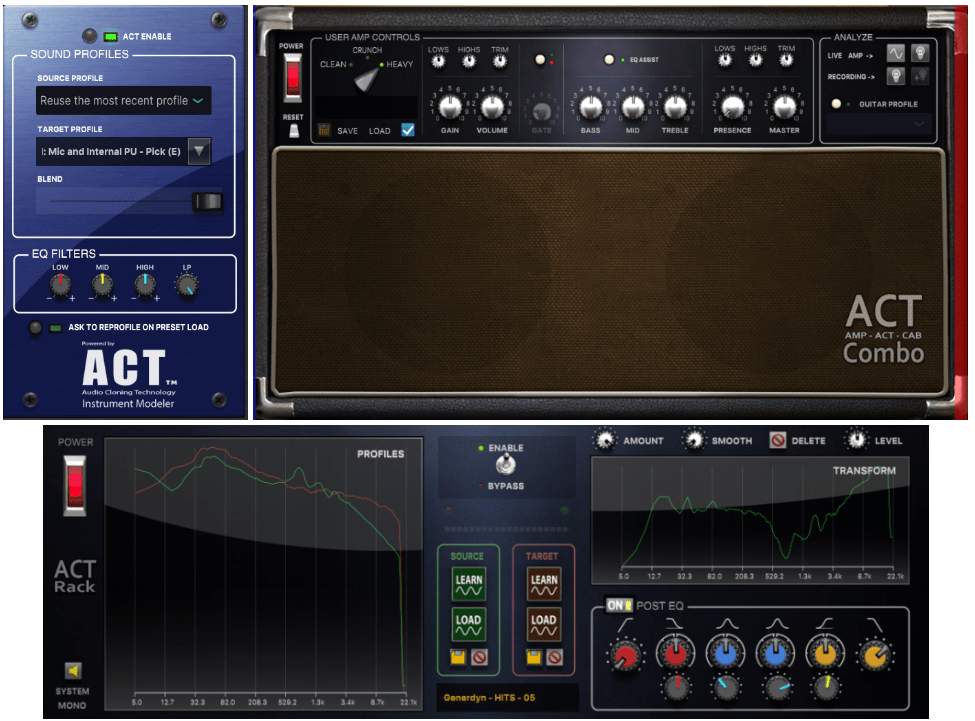Flip the Enable/Bypass toggle switch
975x721 pixels.
coord(505,465)
